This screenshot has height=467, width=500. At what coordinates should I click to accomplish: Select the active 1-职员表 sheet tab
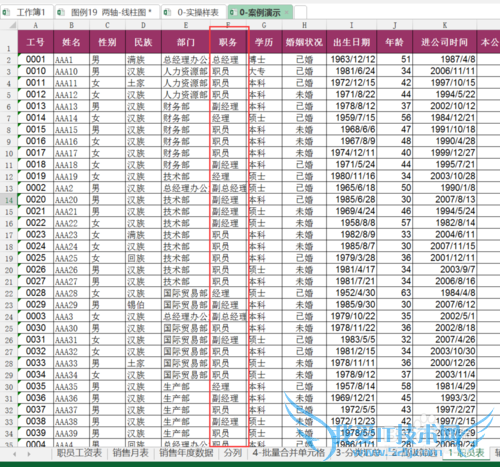coord(466,453)
